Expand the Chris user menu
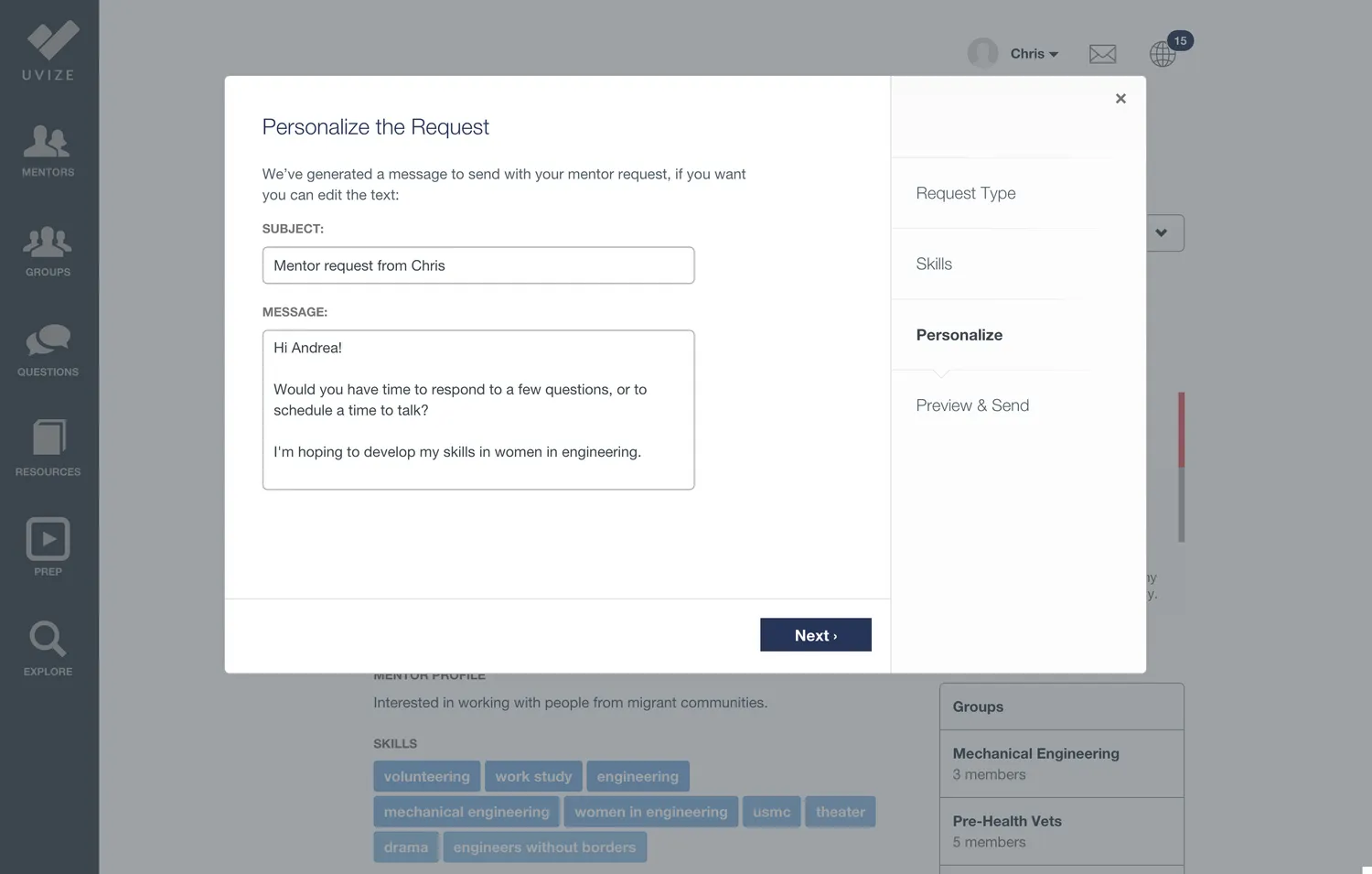 coord(1033,54)
